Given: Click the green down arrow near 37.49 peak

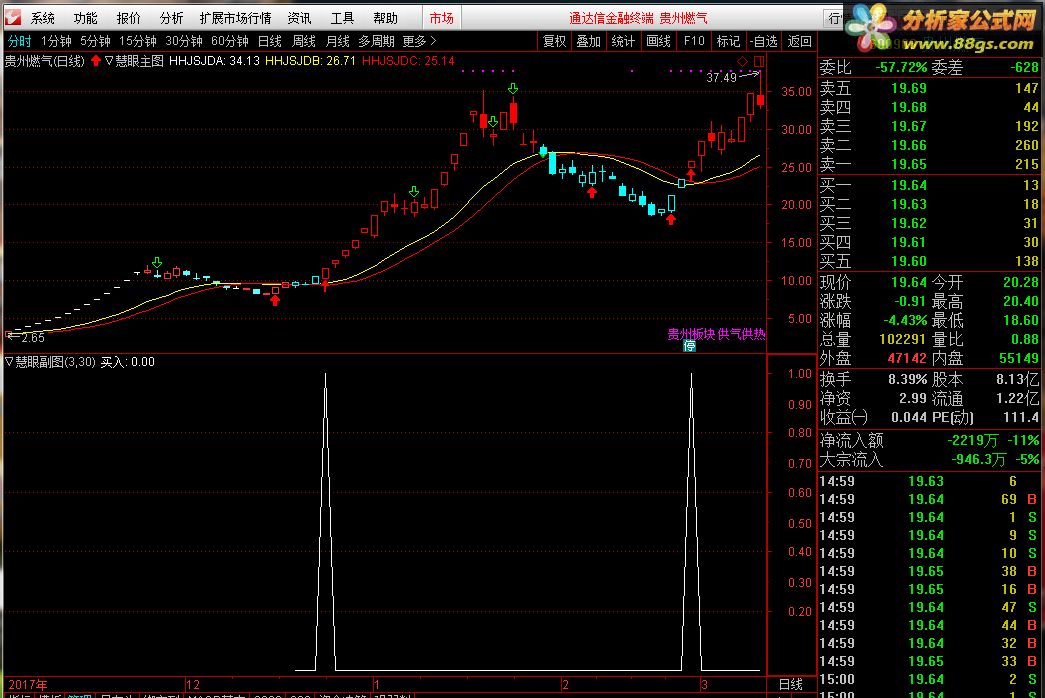Looking at the screenshot, I should click(513, 89).
